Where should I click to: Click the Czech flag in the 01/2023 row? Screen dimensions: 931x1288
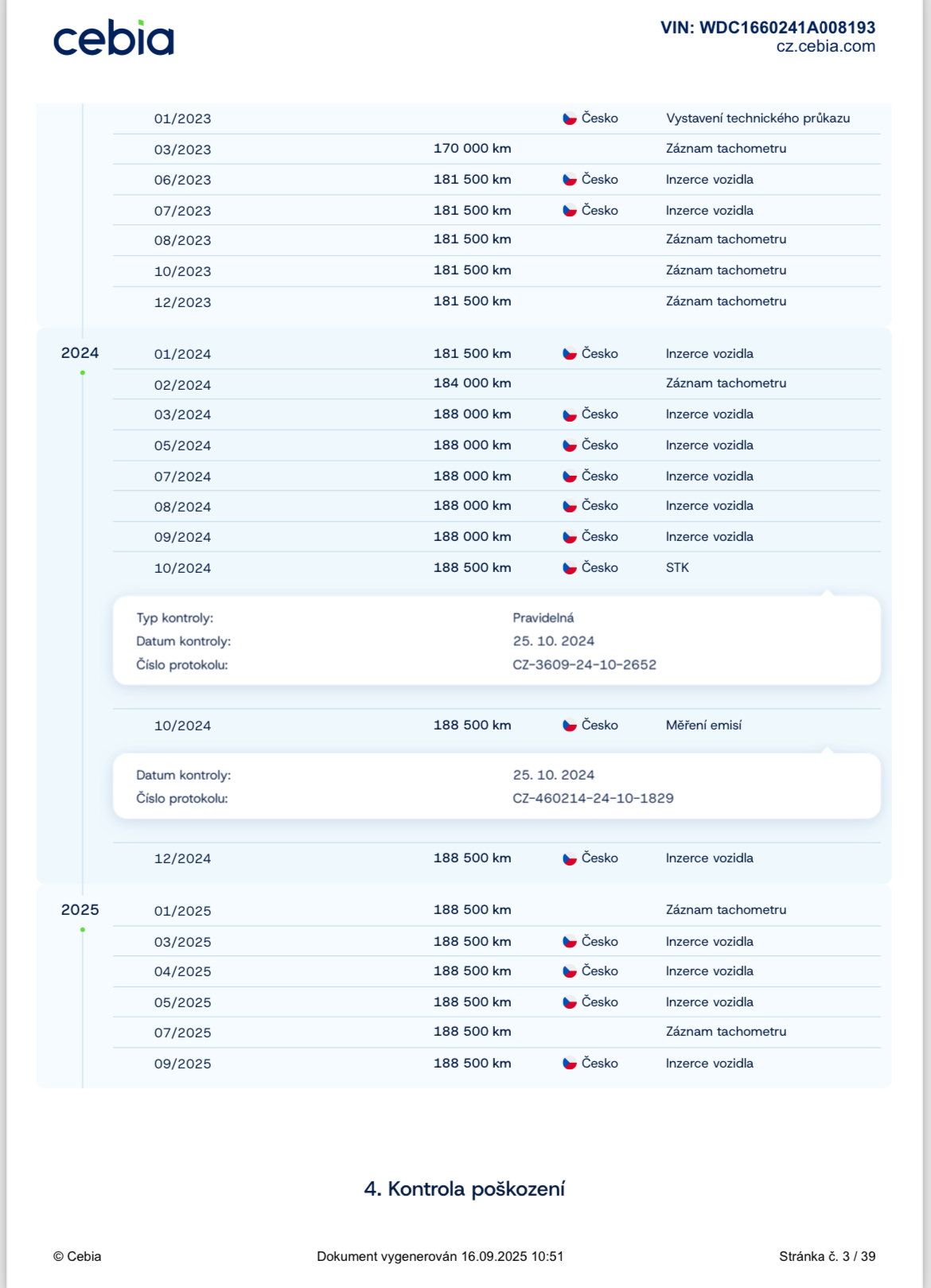click(x=570, y=119)
